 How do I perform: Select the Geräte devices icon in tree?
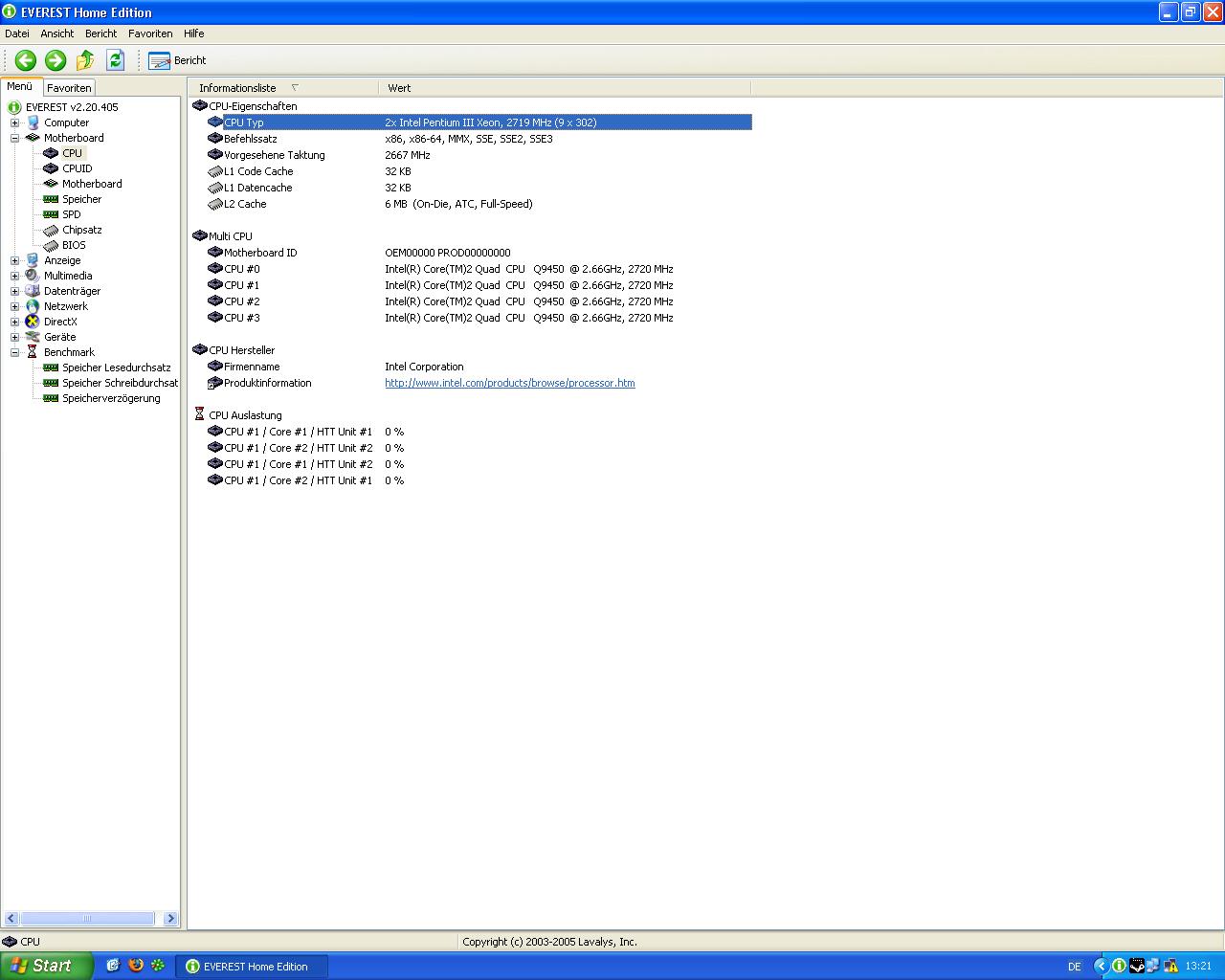point(33,337)
